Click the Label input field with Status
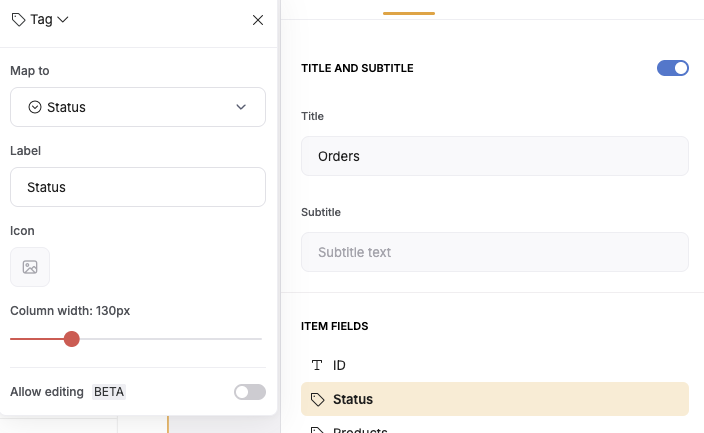Image resolution: width=704 pixels, height=433 pixels. coord(138,187)
